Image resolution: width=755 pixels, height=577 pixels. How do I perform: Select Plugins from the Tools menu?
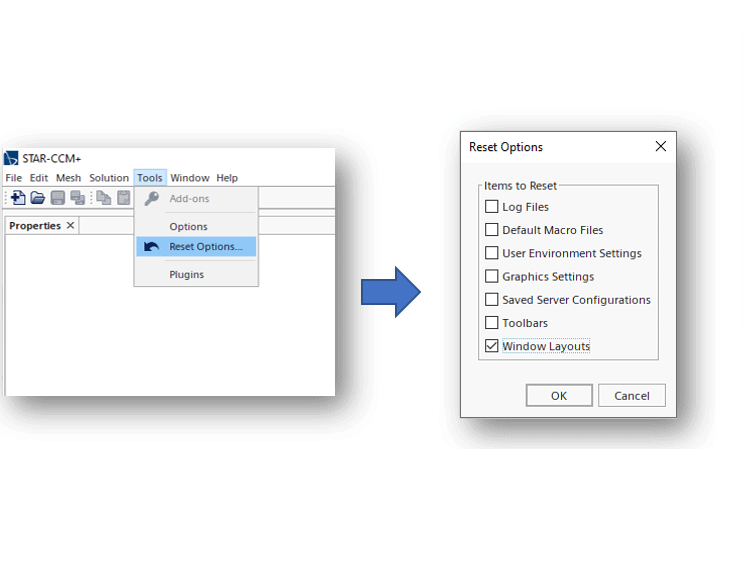186,275
